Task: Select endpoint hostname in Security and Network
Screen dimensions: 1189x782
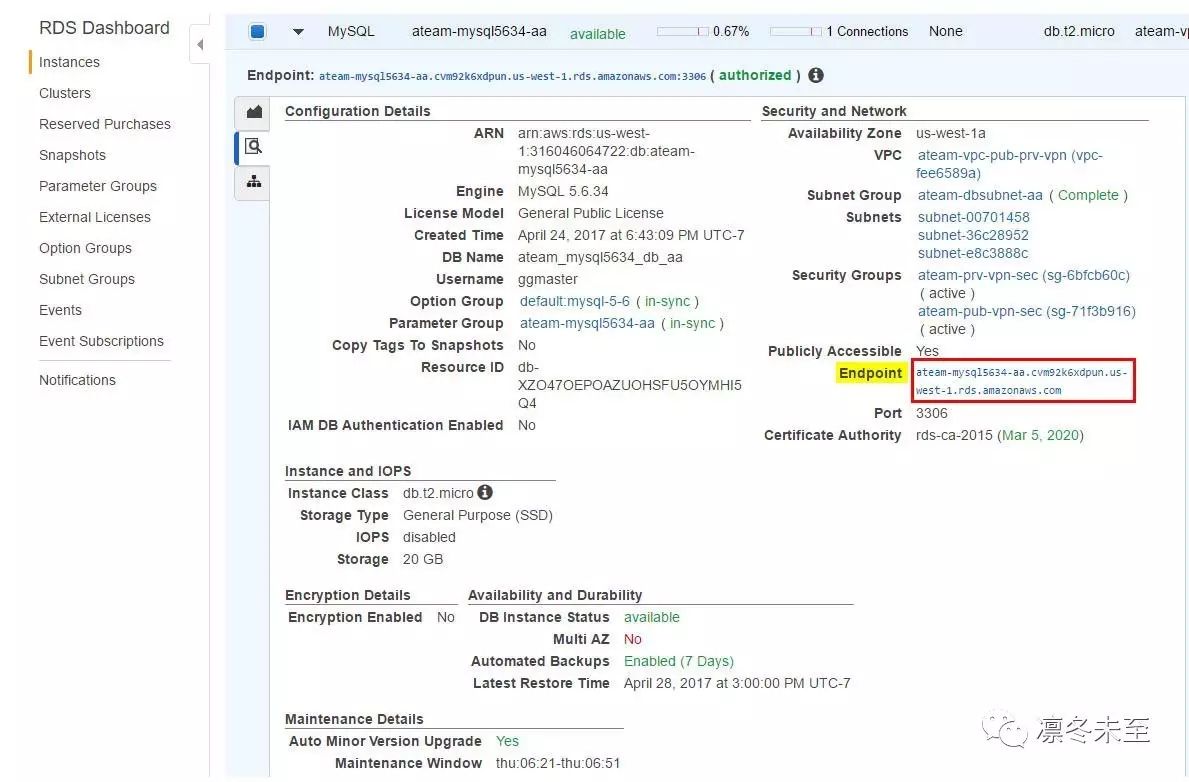Action: pyautogui.click(x=1021, y=382)
